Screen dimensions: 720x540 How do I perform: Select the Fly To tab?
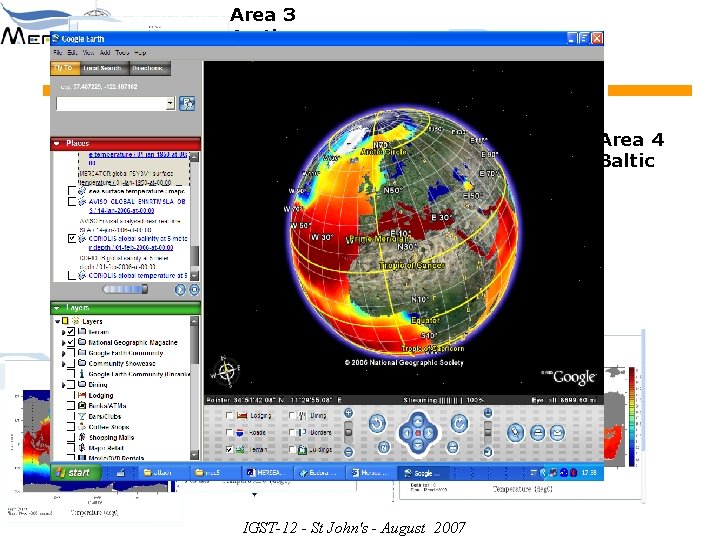click(x=64, y=68)
